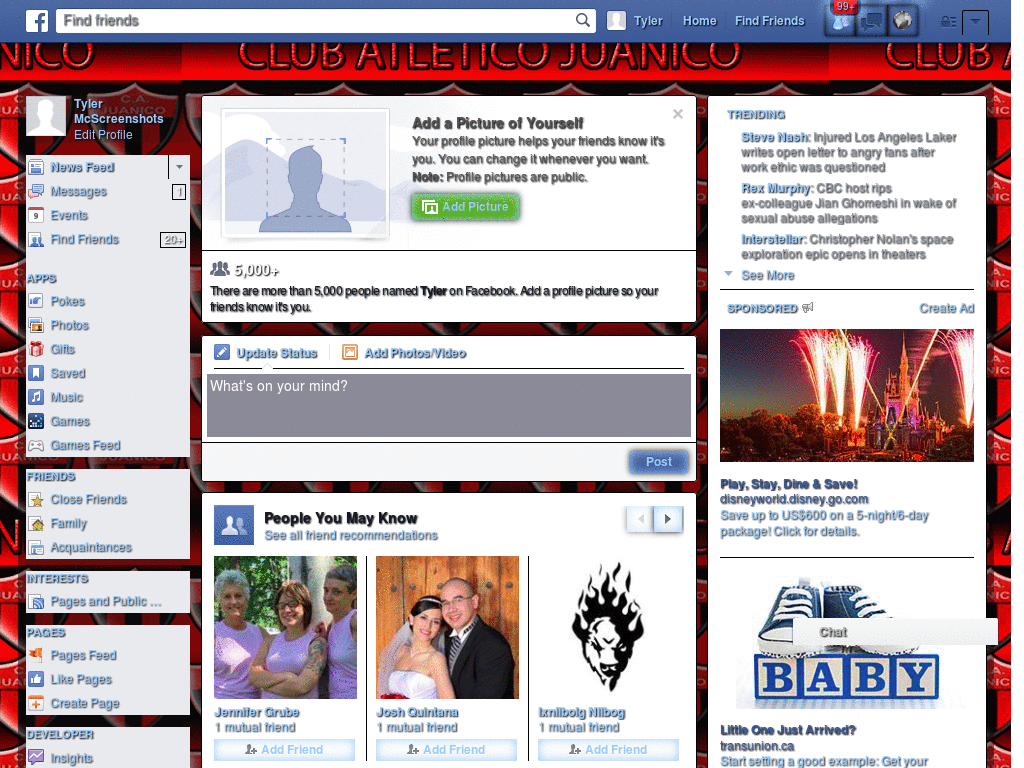Open See all friend recommendations link
This screenshot has height=768, width=1024.
[351, 536]
